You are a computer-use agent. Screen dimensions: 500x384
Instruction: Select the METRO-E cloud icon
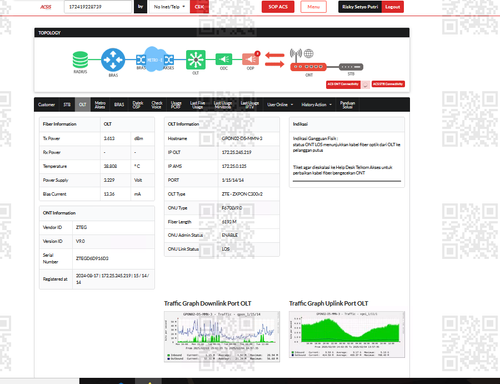pos(155,59)
